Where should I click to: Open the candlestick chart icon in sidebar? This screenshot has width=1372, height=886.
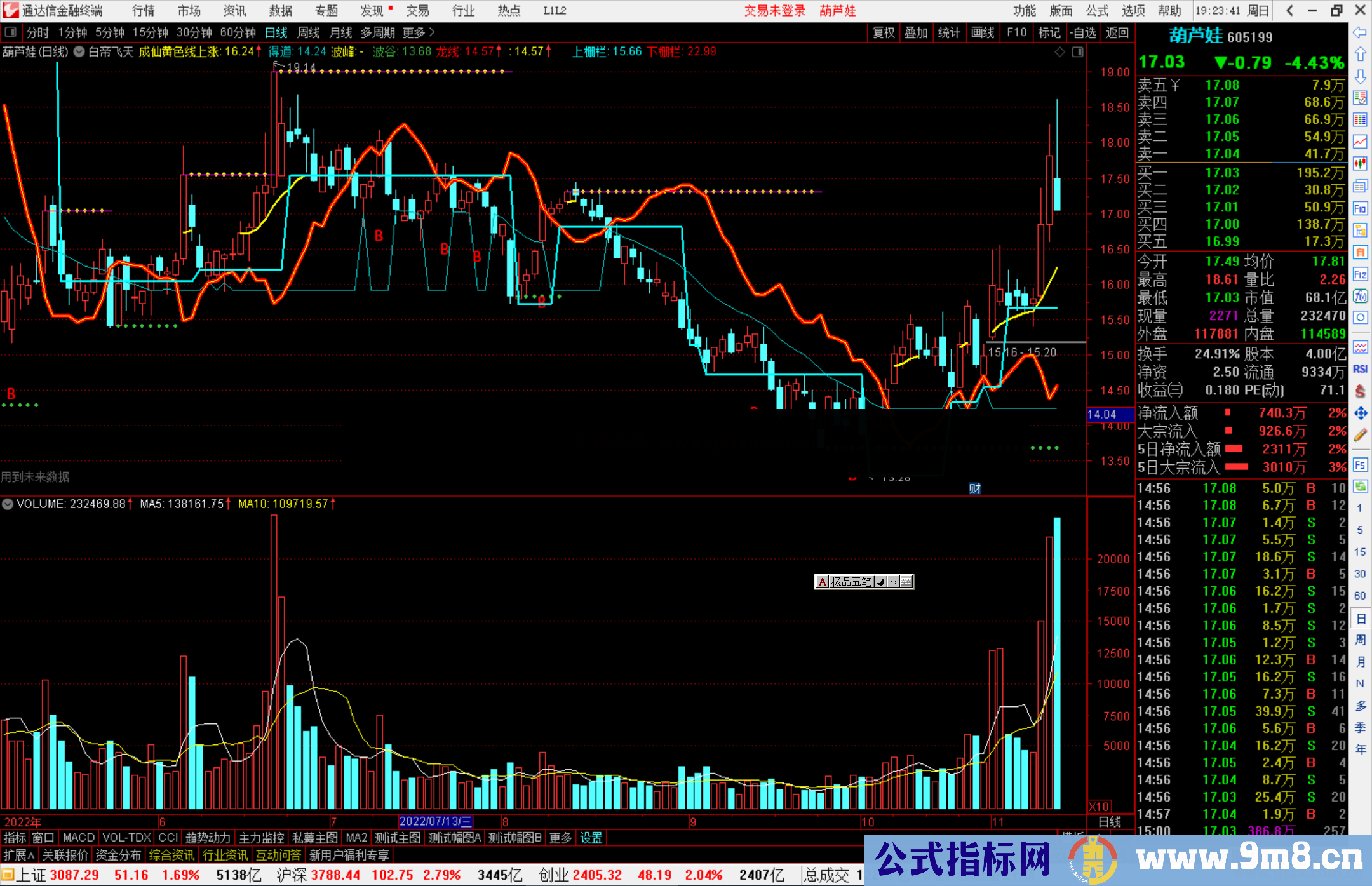1360,163
